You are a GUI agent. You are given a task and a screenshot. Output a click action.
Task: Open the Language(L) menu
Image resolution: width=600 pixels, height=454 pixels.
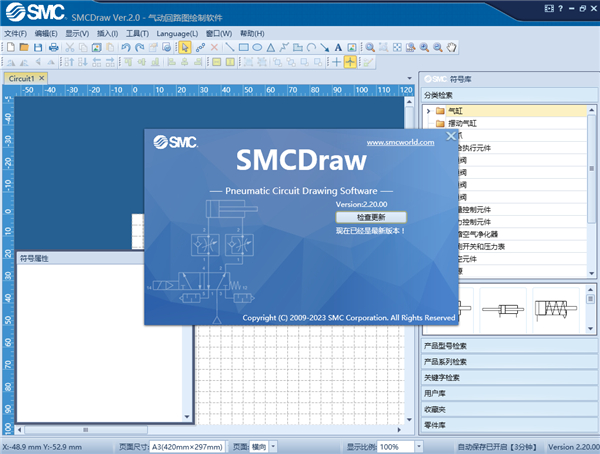178,33
